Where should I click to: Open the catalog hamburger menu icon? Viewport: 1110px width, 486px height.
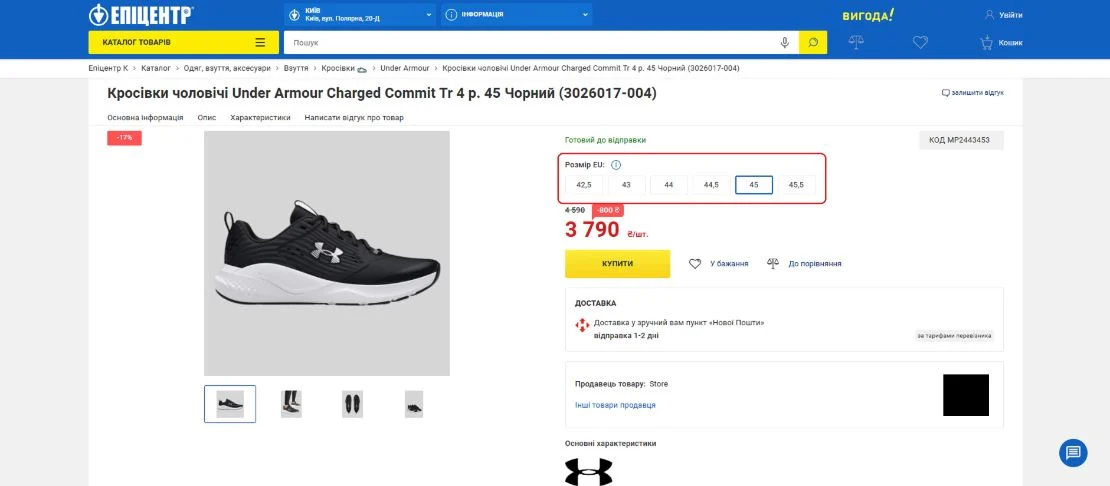click(x=261, y=42)
